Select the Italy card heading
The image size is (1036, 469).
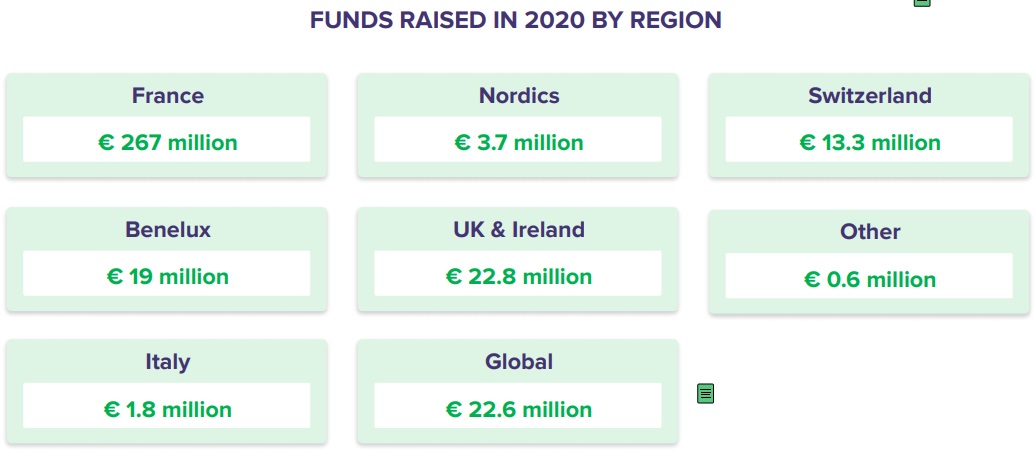tap(168, 362)
